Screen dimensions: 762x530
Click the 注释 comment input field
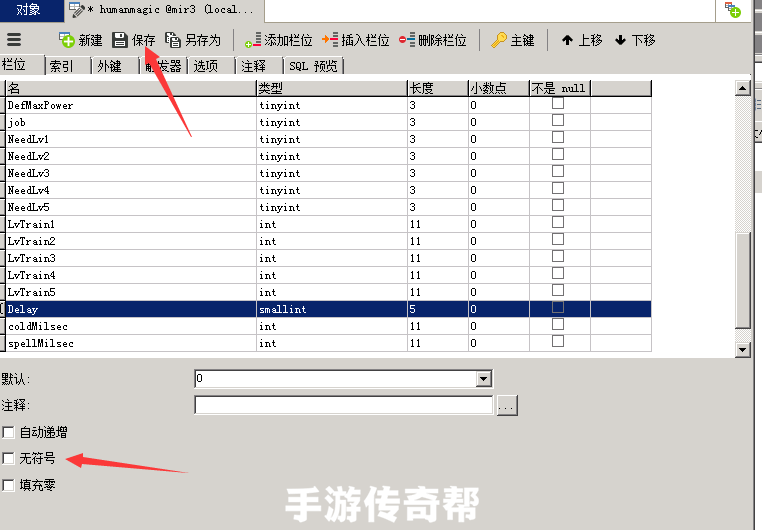point(344,405)
